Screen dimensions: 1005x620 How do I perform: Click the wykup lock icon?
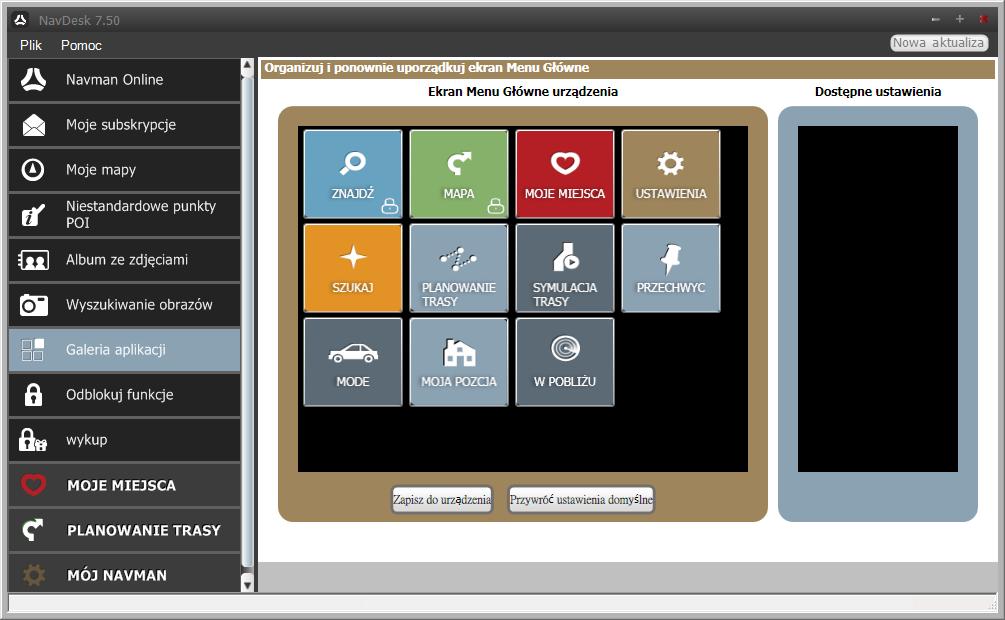pyautogui.click(x=33, y=440)
